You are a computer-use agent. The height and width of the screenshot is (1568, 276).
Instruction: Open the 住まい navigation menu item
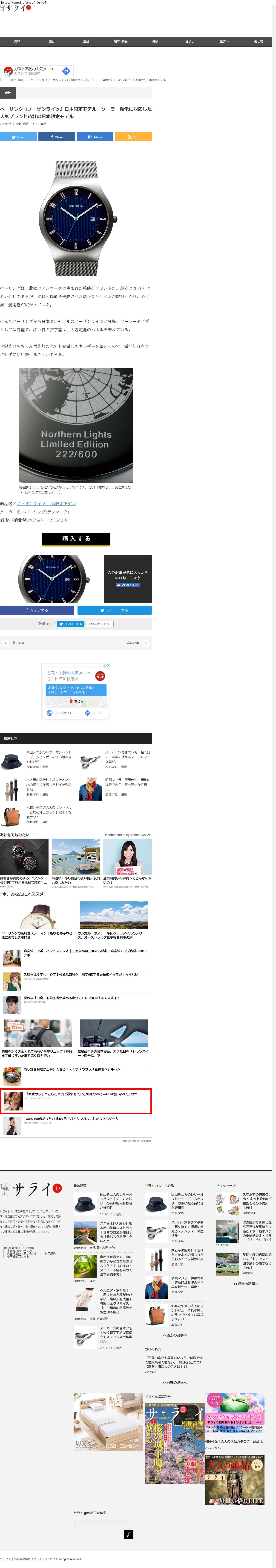[x=224, y=41]
